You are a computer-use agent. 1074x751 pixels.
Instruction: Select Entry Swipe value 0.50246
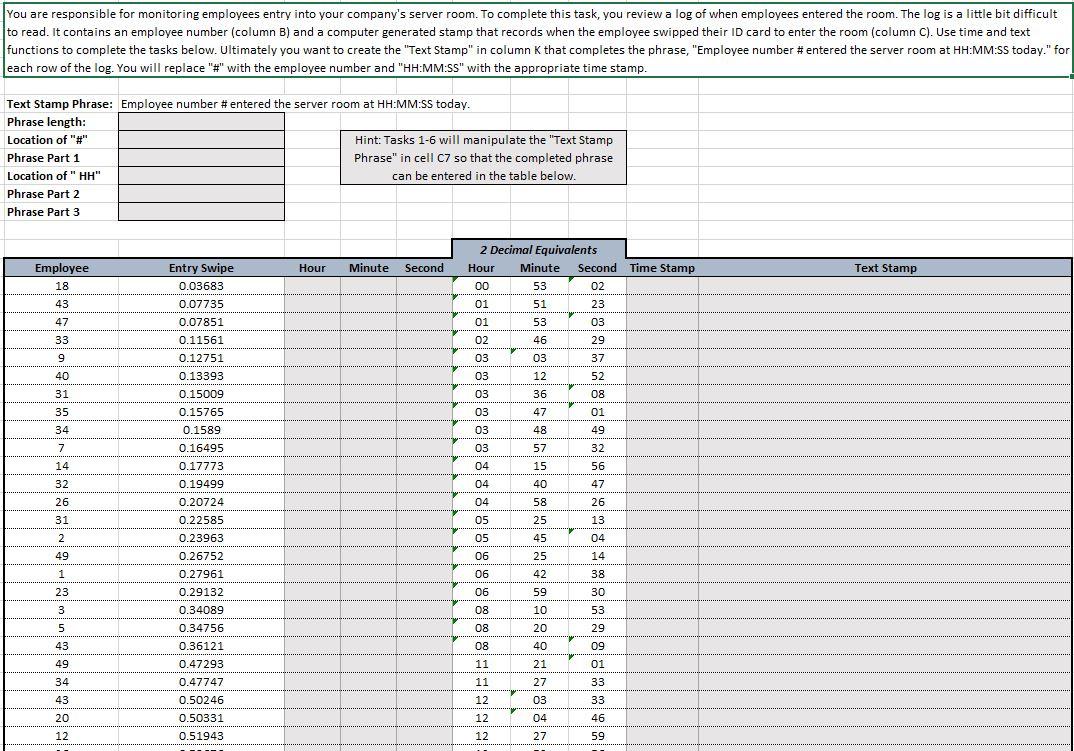[201, 700]
